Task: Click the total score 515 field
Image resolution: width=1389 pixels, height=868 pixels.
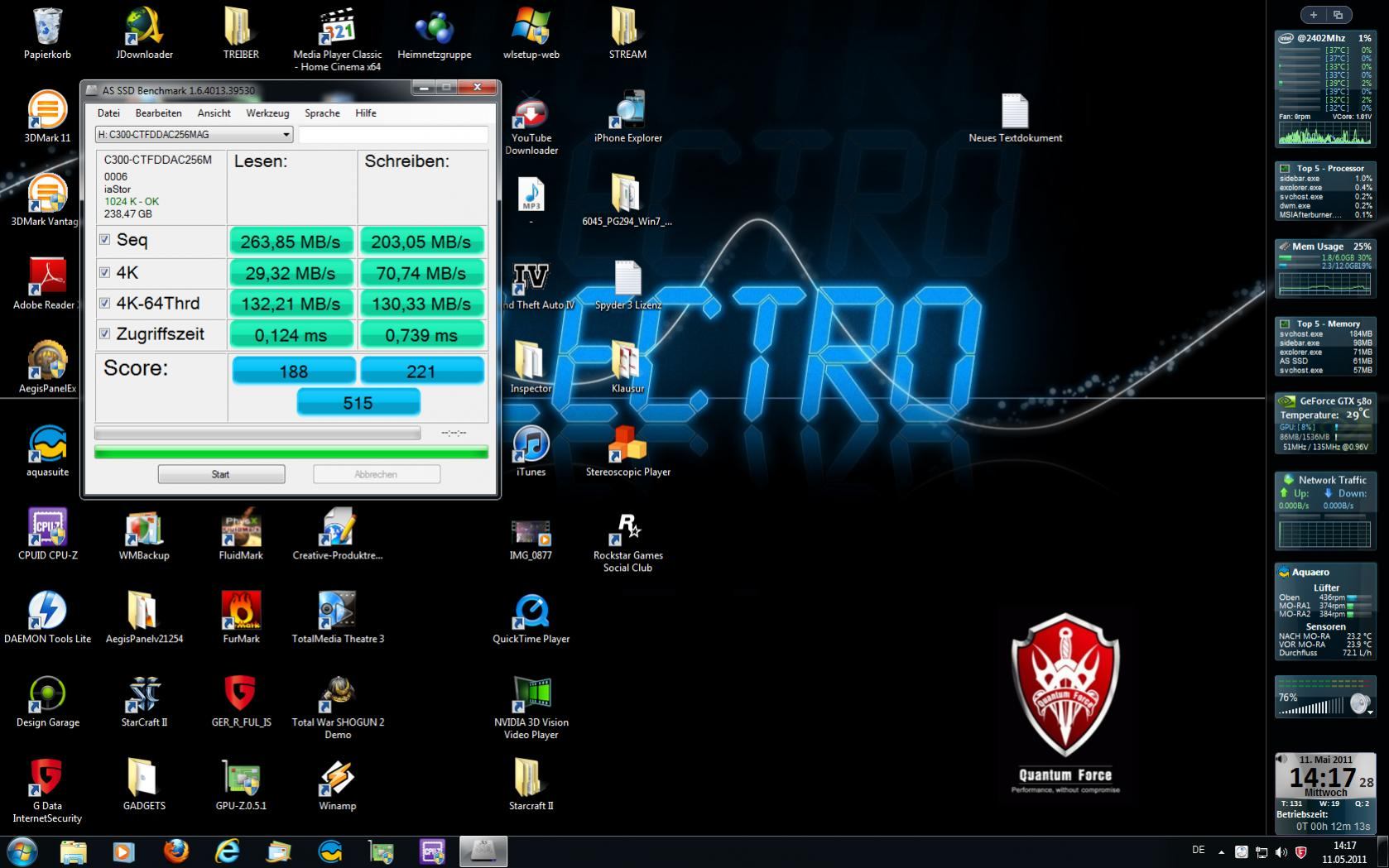Action: (x=358, y=403)
